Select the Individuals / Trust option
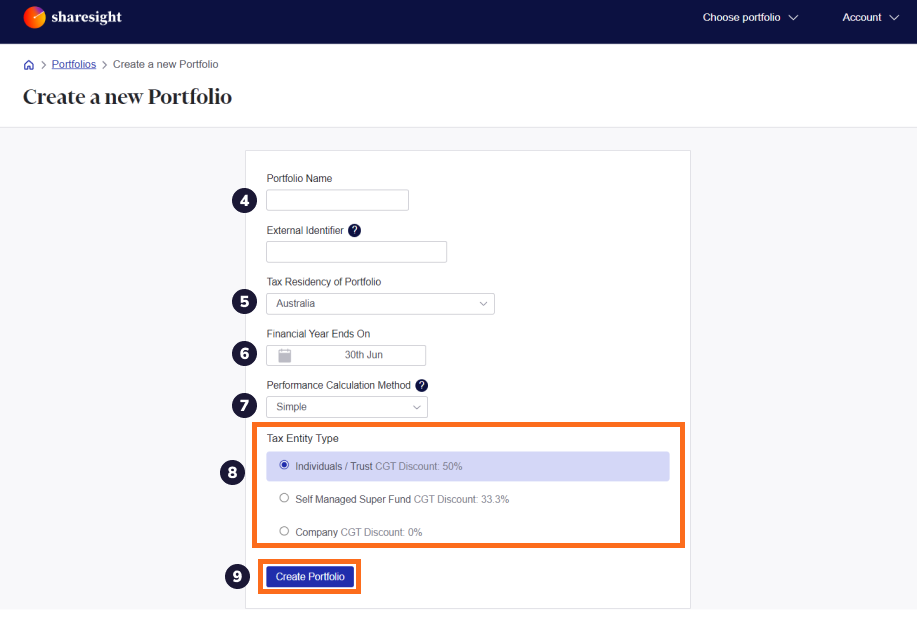This screenshot has width=917, height=628. coord(284,466)
